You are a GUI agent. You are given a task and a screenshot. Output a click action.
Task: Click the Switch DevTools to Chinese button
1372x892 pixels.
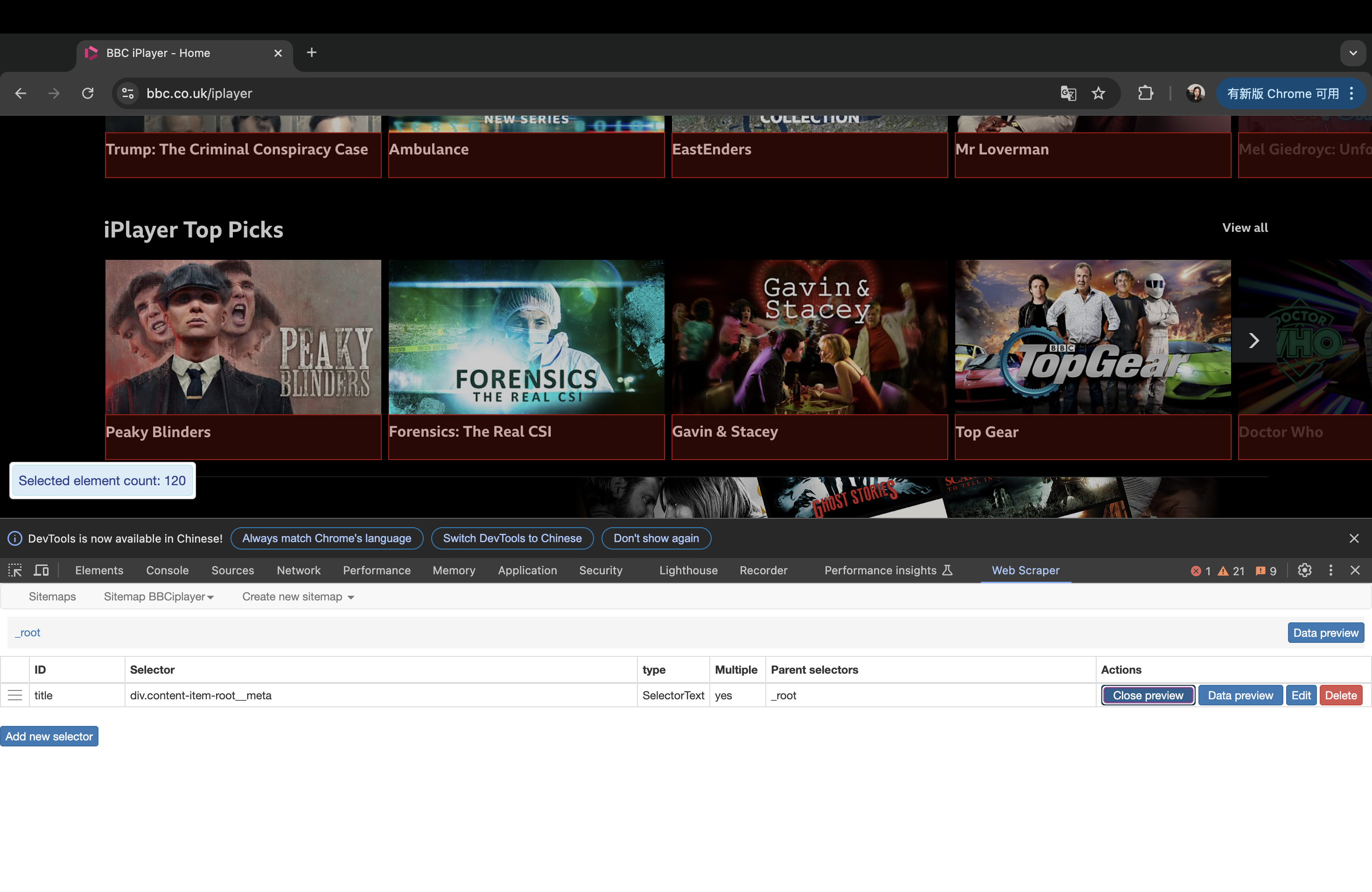coord(512,538)
